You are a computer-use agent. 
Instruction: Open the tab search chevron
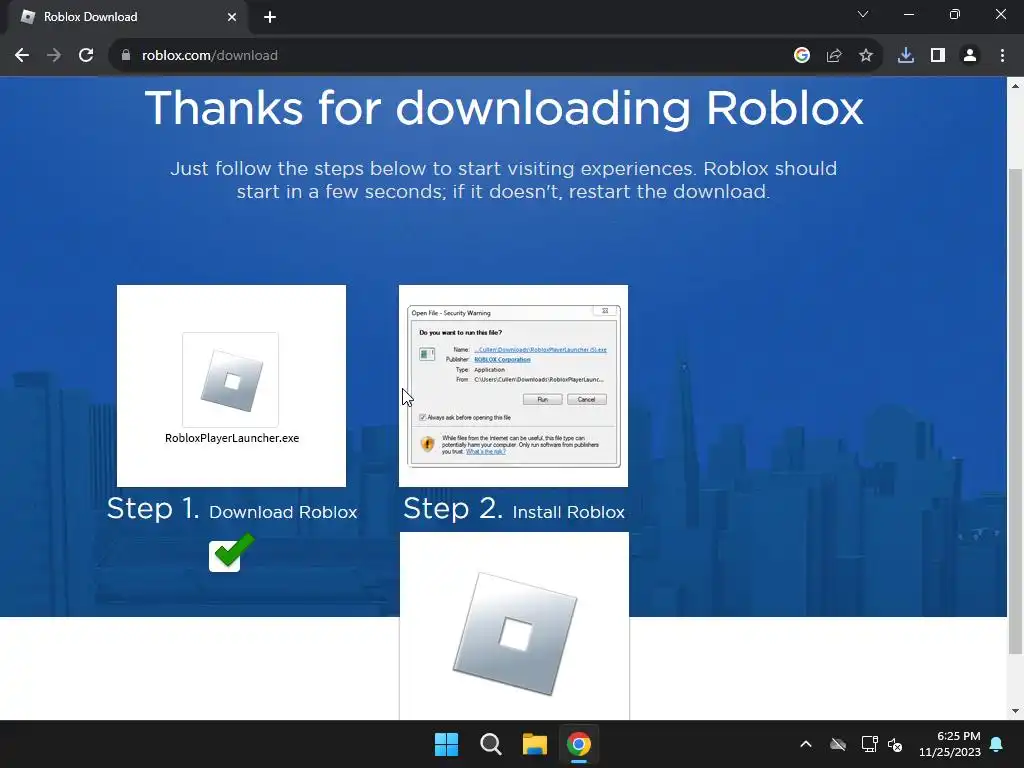863,14
